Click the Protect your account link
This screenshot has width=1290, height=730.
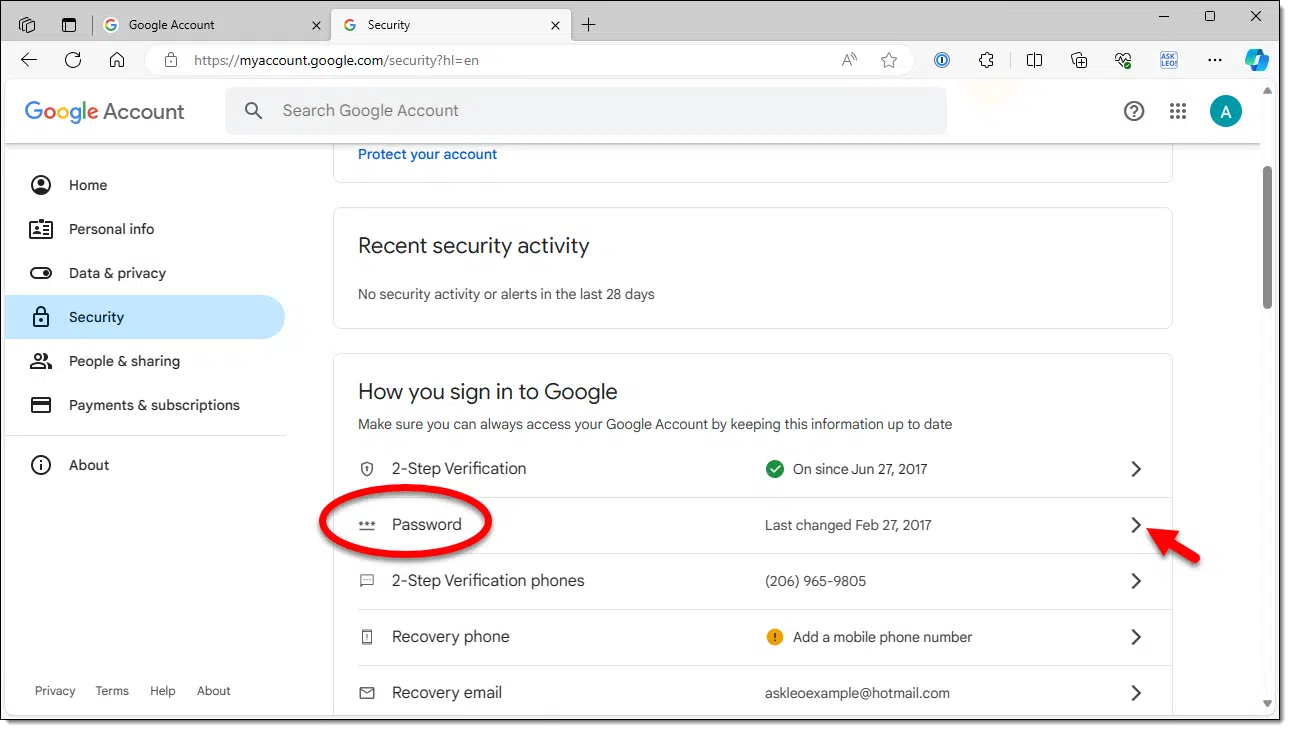[427, 154]
